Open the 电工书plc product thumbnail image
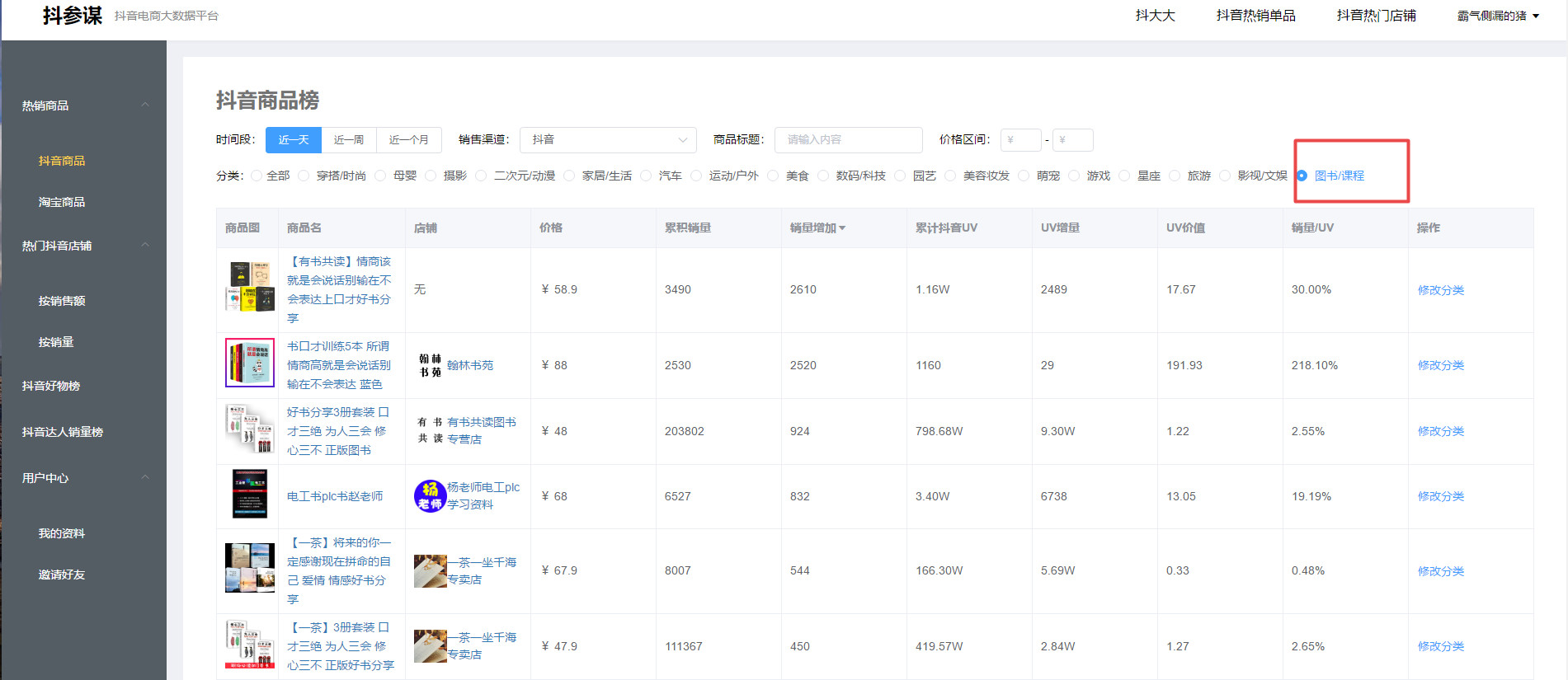The width and height of the screenshot is (1568, 680). (x=250, y=494)
